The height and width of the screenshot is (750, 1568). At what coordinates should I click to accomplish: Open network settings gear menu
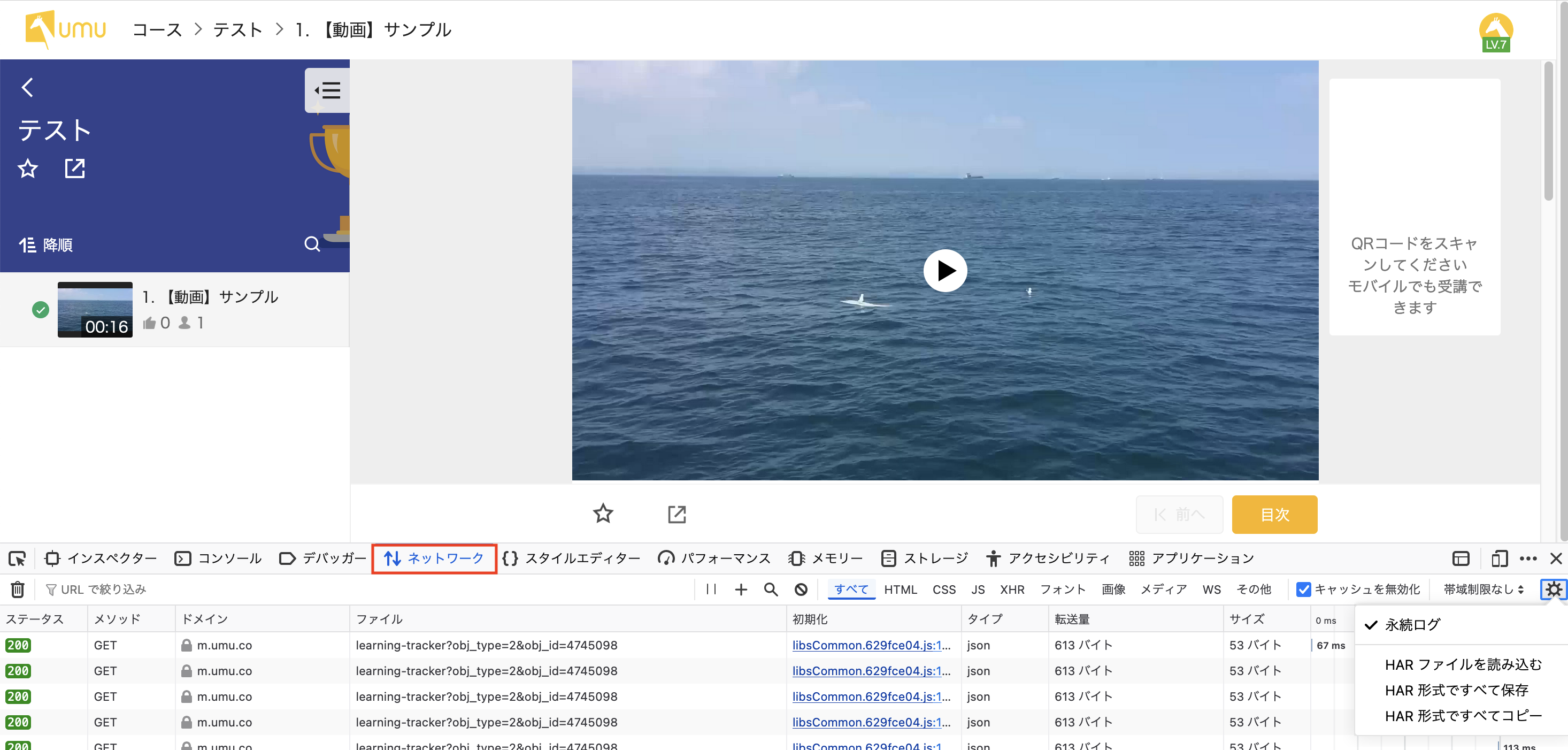[1553, 588]
